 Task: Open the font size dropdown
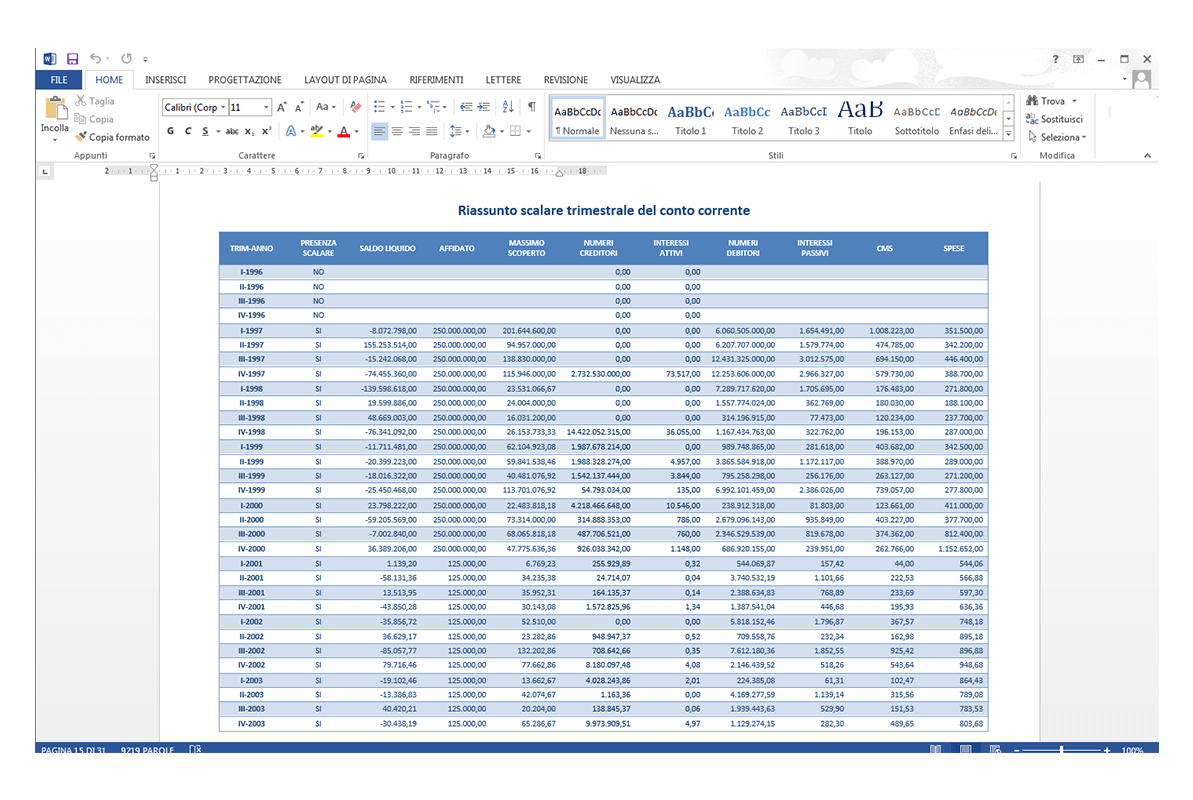pyautogui.click(x=266, y=107)
